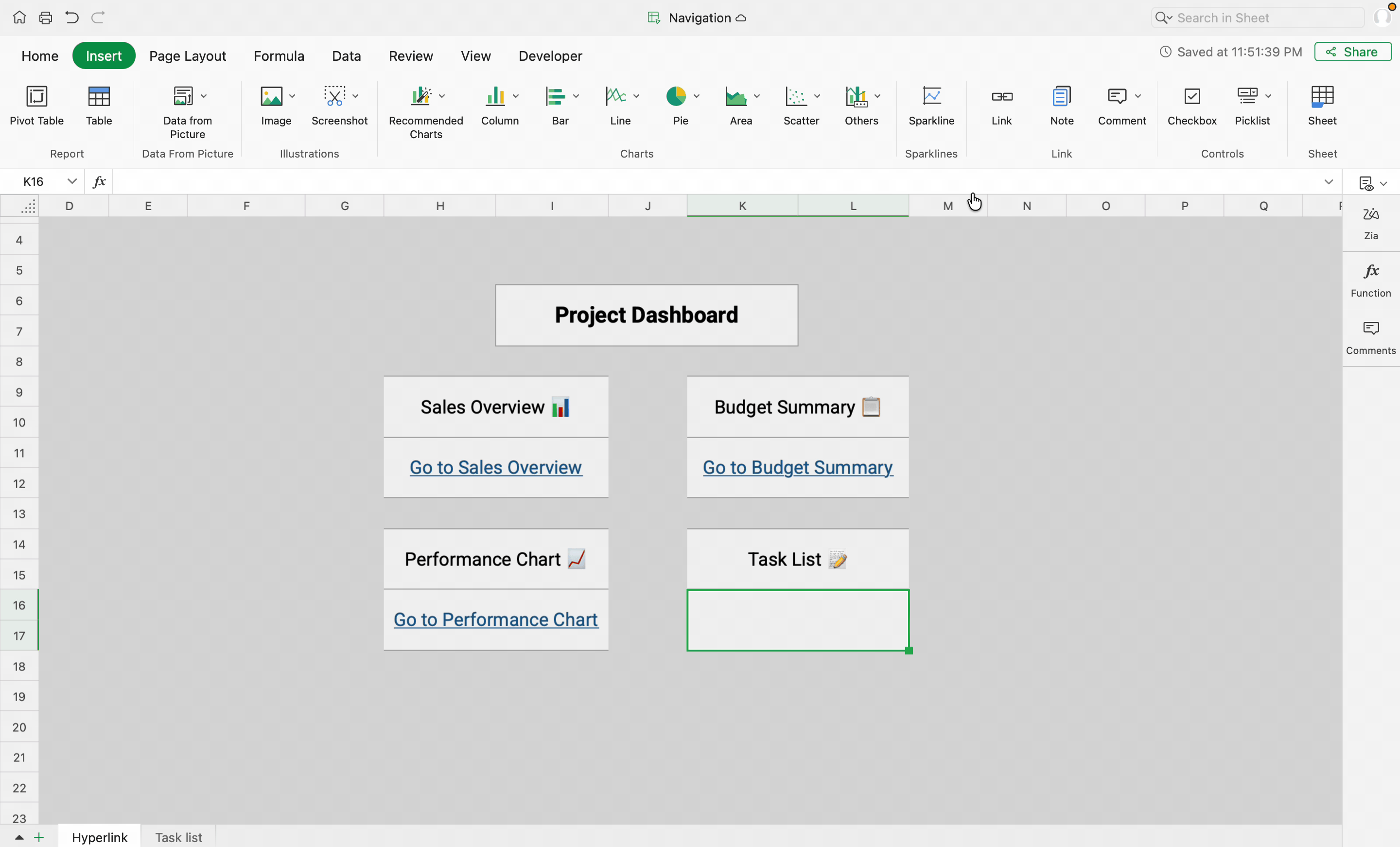Click the Undo arrow in the title bar
Viewport: 1400px width, 847px height.
71,18
